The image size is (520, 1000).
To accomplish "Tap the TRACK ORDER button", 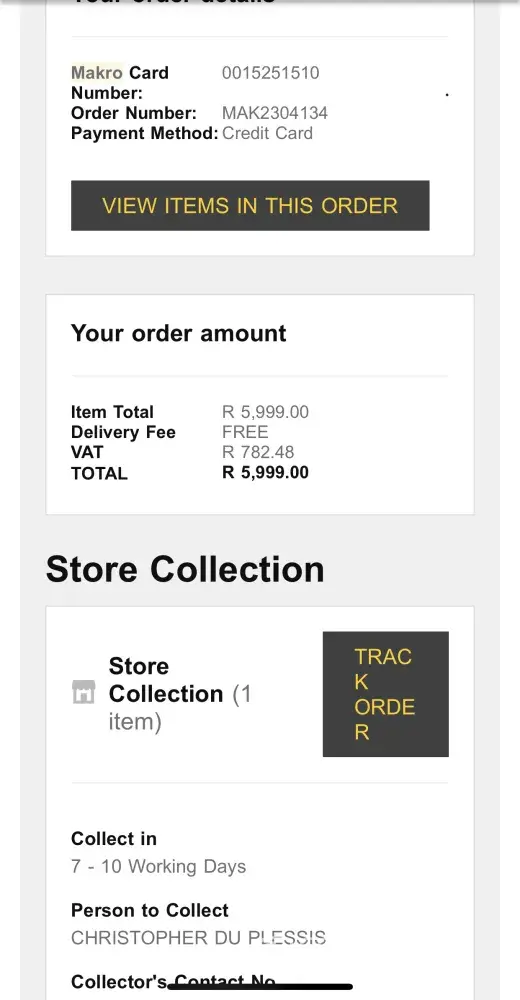I will point(385,694).
